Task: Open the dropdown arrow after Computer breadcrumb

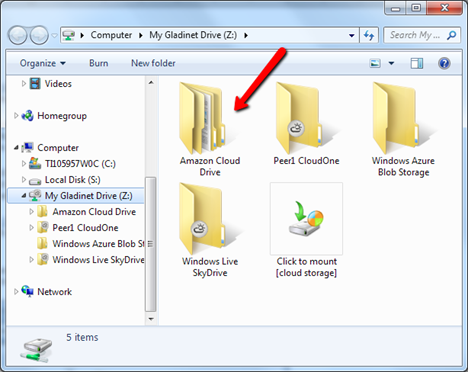Action: point(141,35)
